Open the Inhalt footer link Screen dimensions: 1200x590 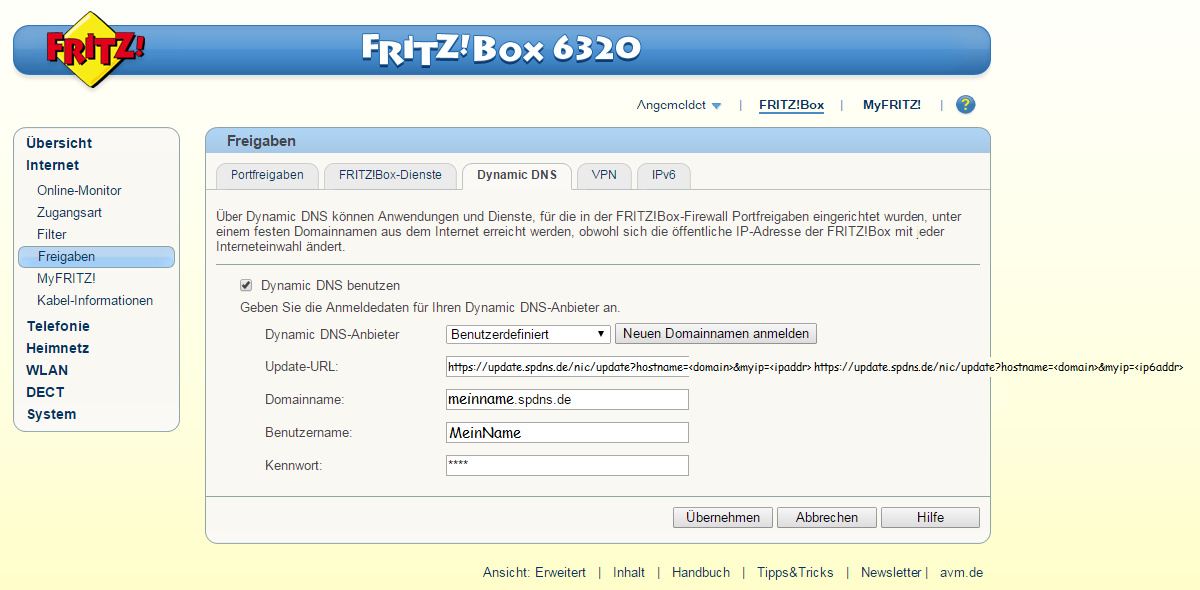click(629, 573)
